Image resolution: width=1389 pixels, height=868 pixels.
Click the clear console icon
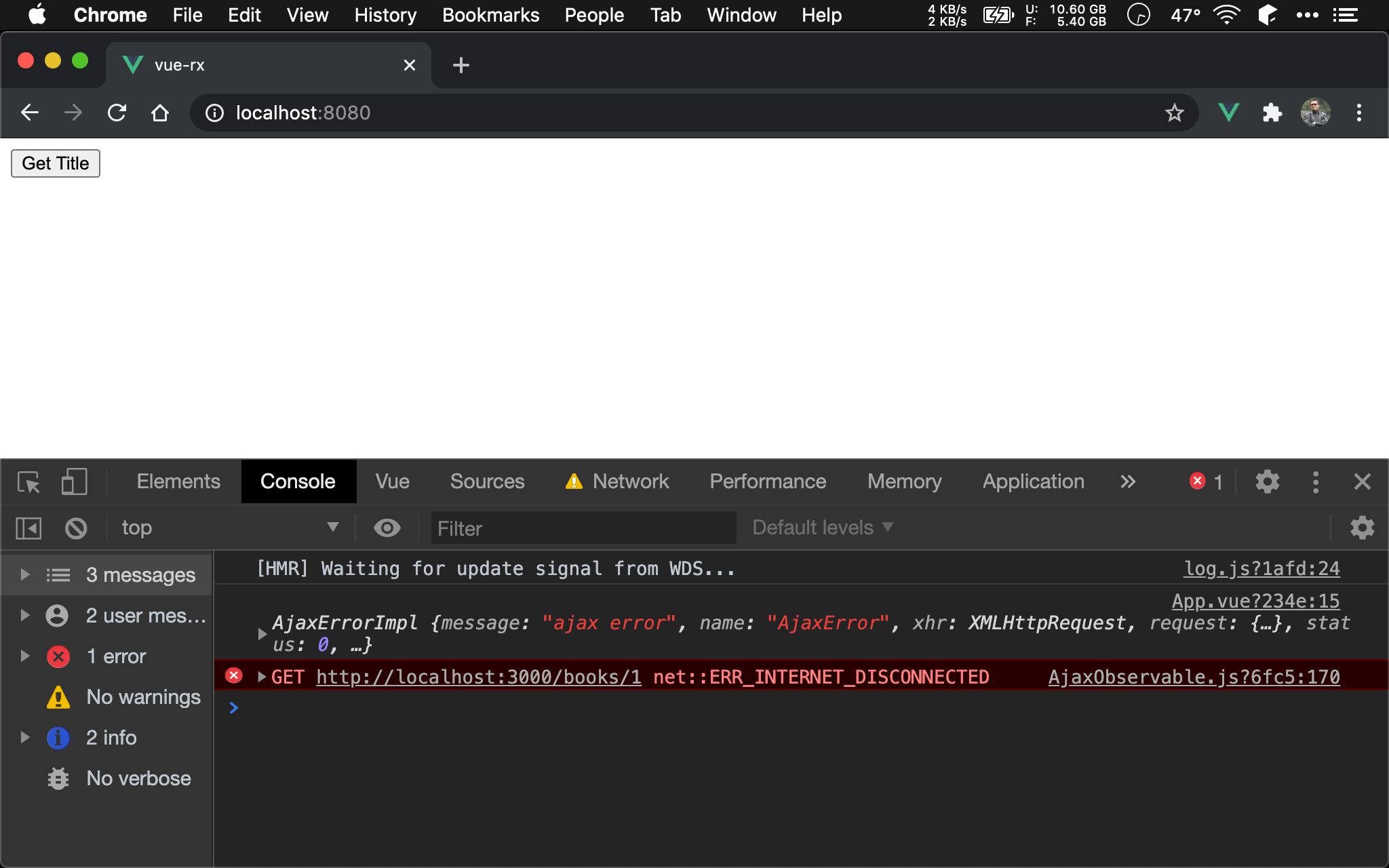tap(76, 527)
